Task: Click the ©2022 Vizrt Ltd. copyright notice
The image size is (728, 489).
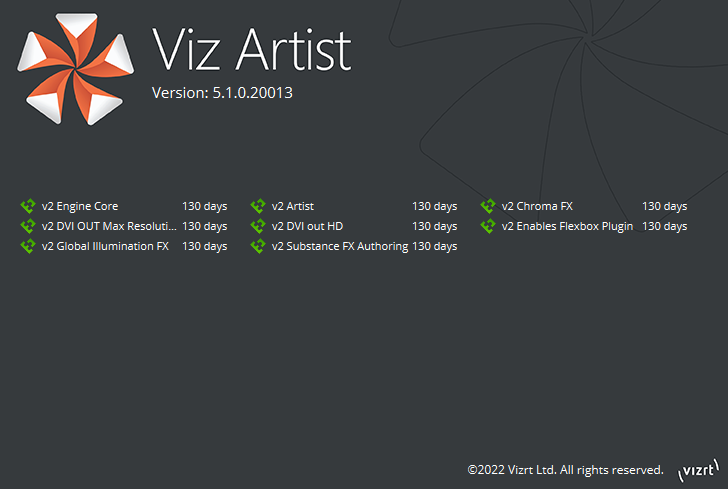Action: (565, 469)
